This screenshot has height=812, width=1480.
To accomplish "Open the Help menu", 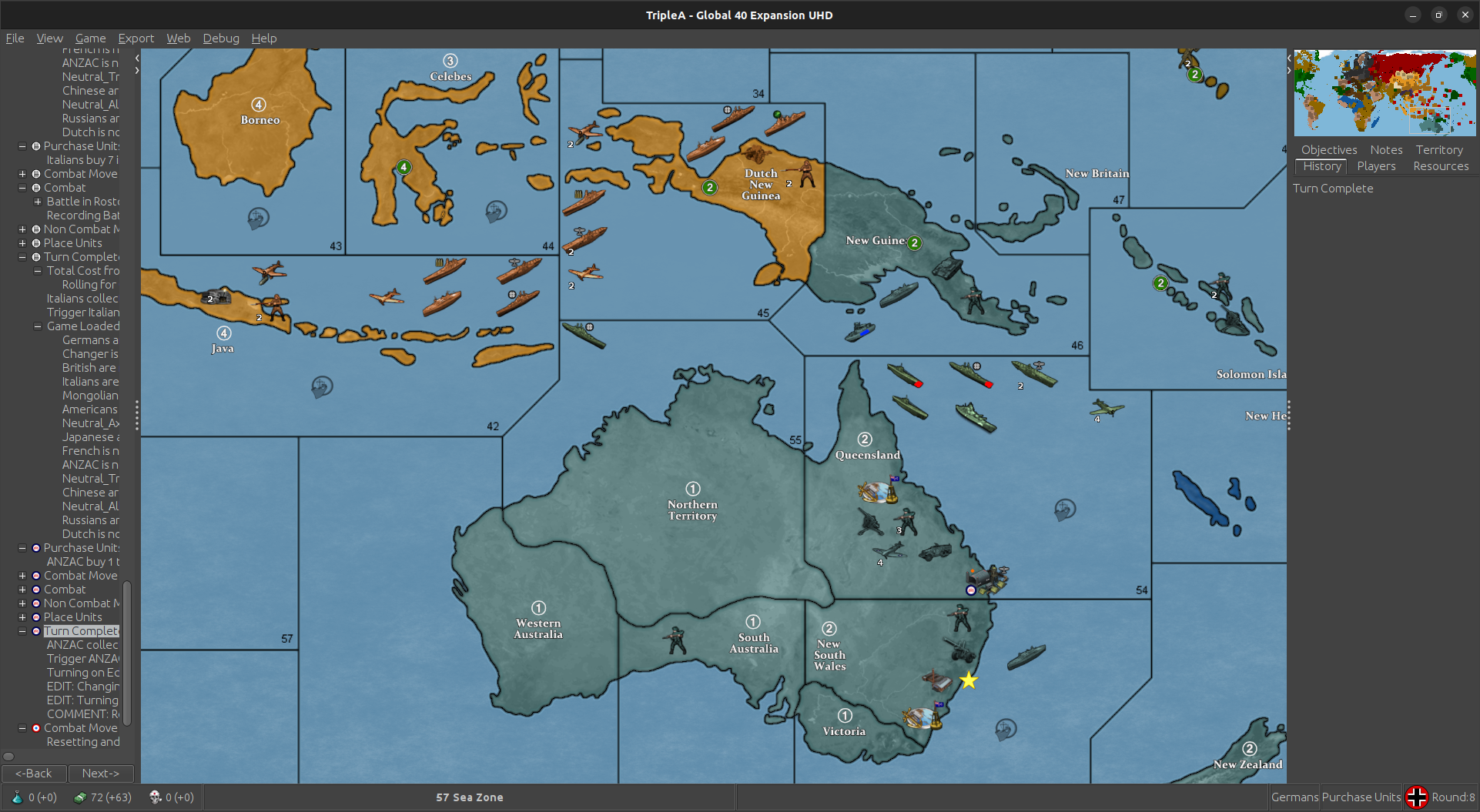I will (x=264, y=38).
